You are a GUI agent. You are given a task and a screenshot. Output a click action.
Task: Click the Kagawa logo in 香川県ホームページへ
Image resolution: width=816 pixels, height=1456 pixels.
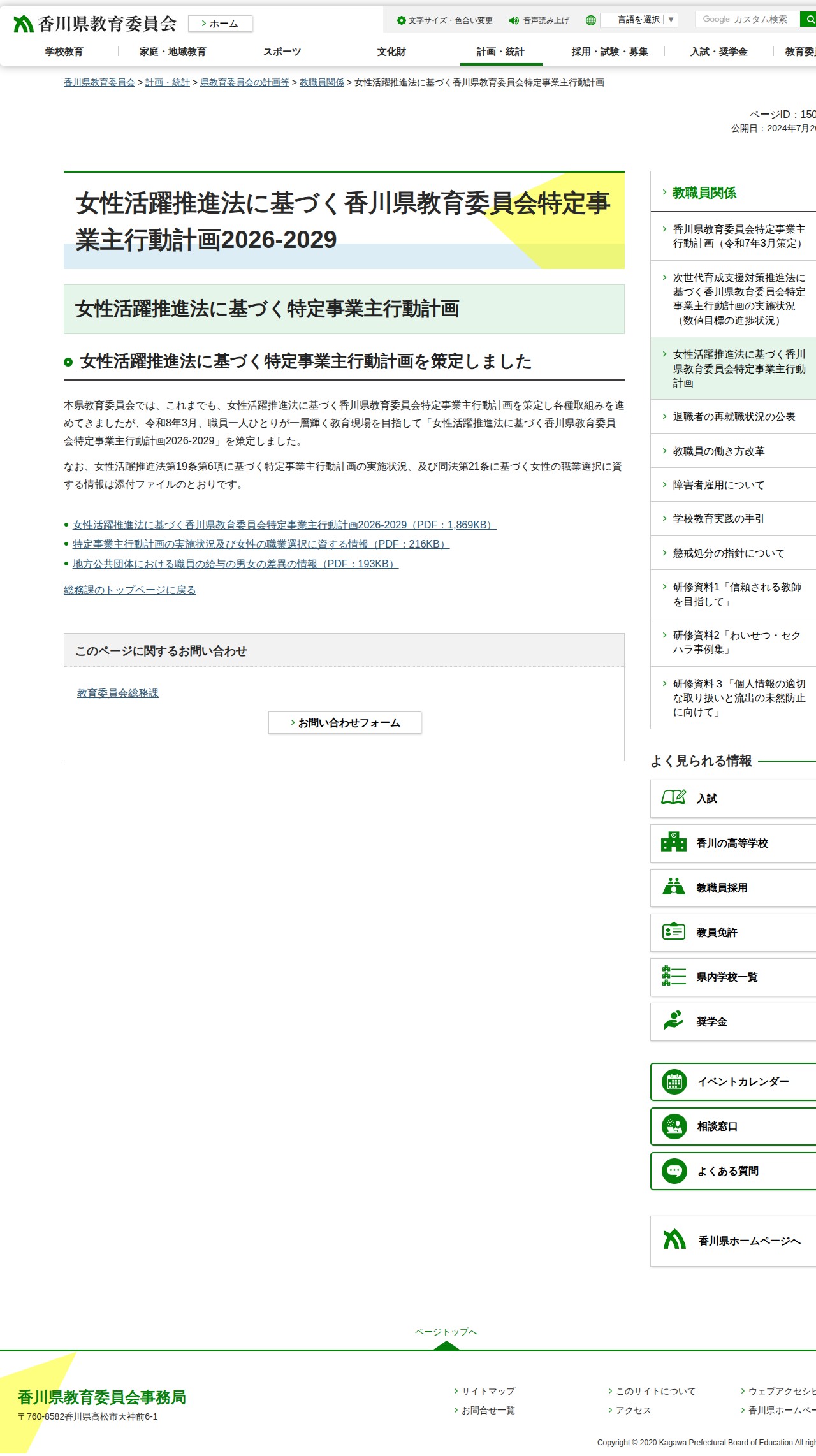point(674,1239)
